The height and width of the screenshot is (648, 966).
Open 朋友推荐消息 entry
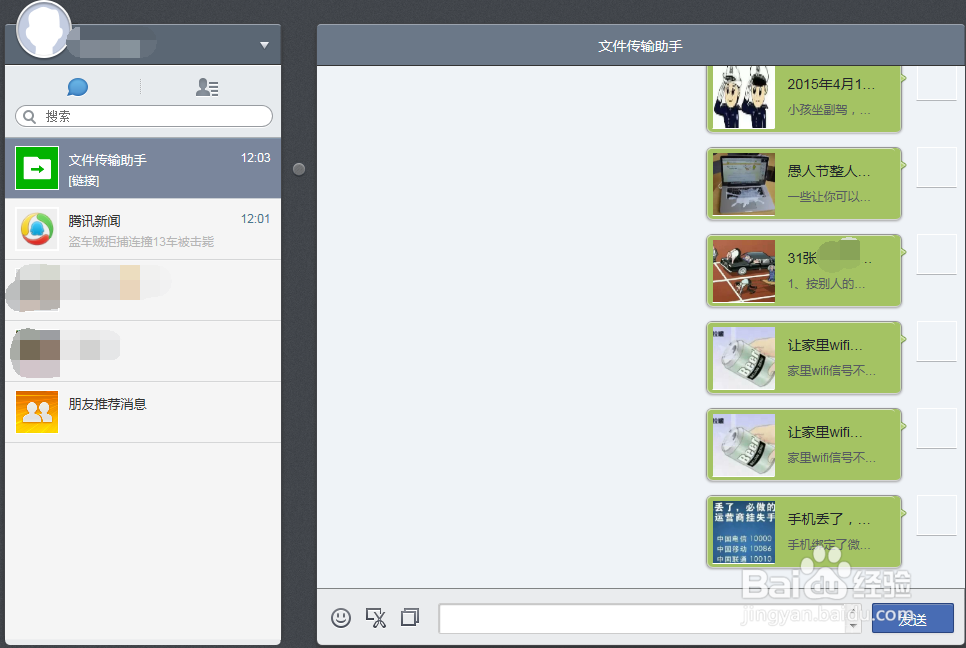point(143,412)
